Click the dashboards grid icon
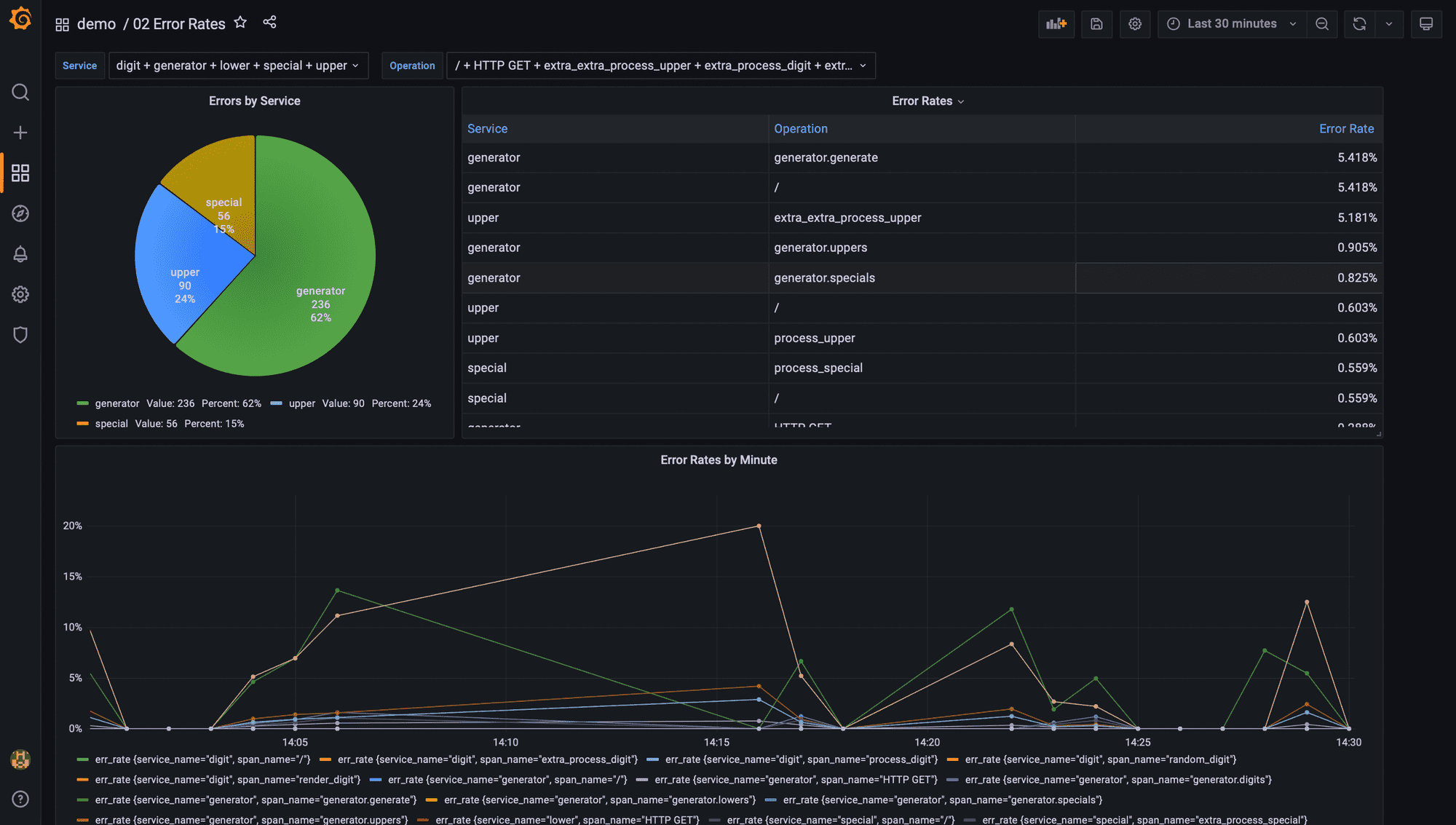 click(19, 172)
